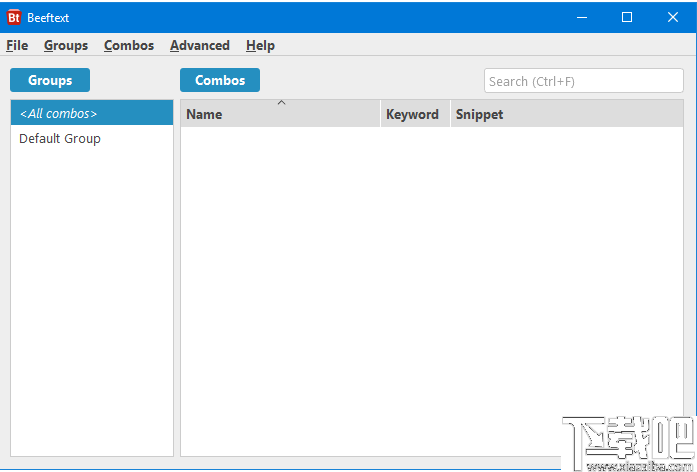Close the Beeftext window
The width and height of the screenshot is (697, 472).
(673, 17)
